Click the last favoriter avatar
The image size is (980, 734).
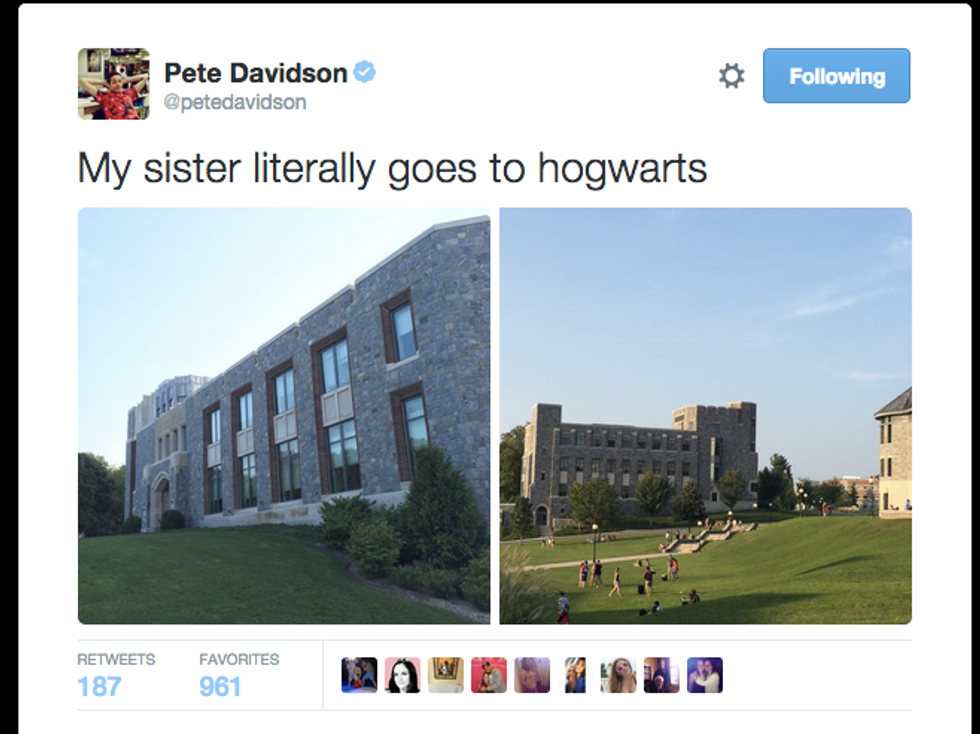(x=705, y=675)
